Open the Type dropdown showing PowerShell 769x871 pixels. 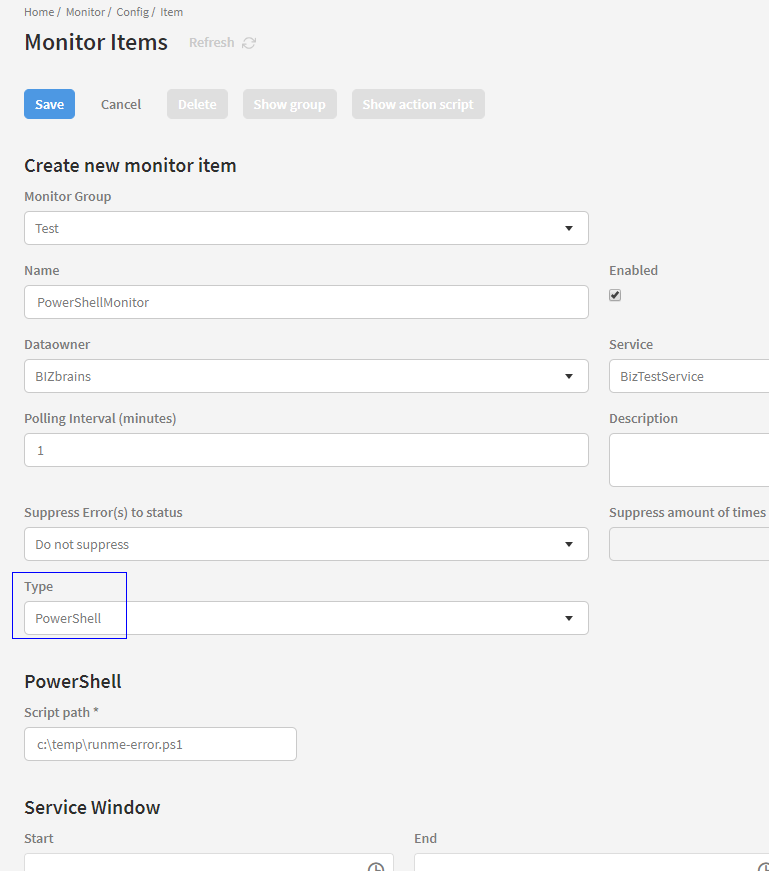click(306, 618)
